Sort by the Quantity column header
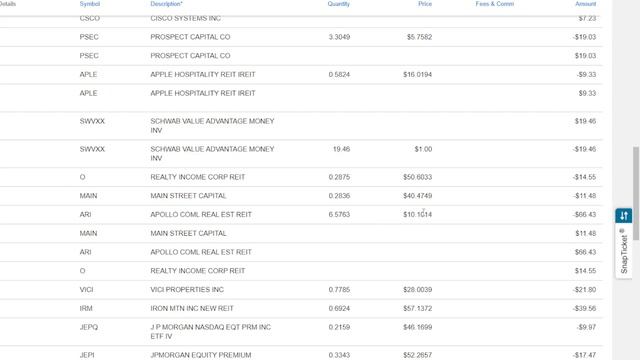Screen dimensions: 640x360 tap(338, 4)
